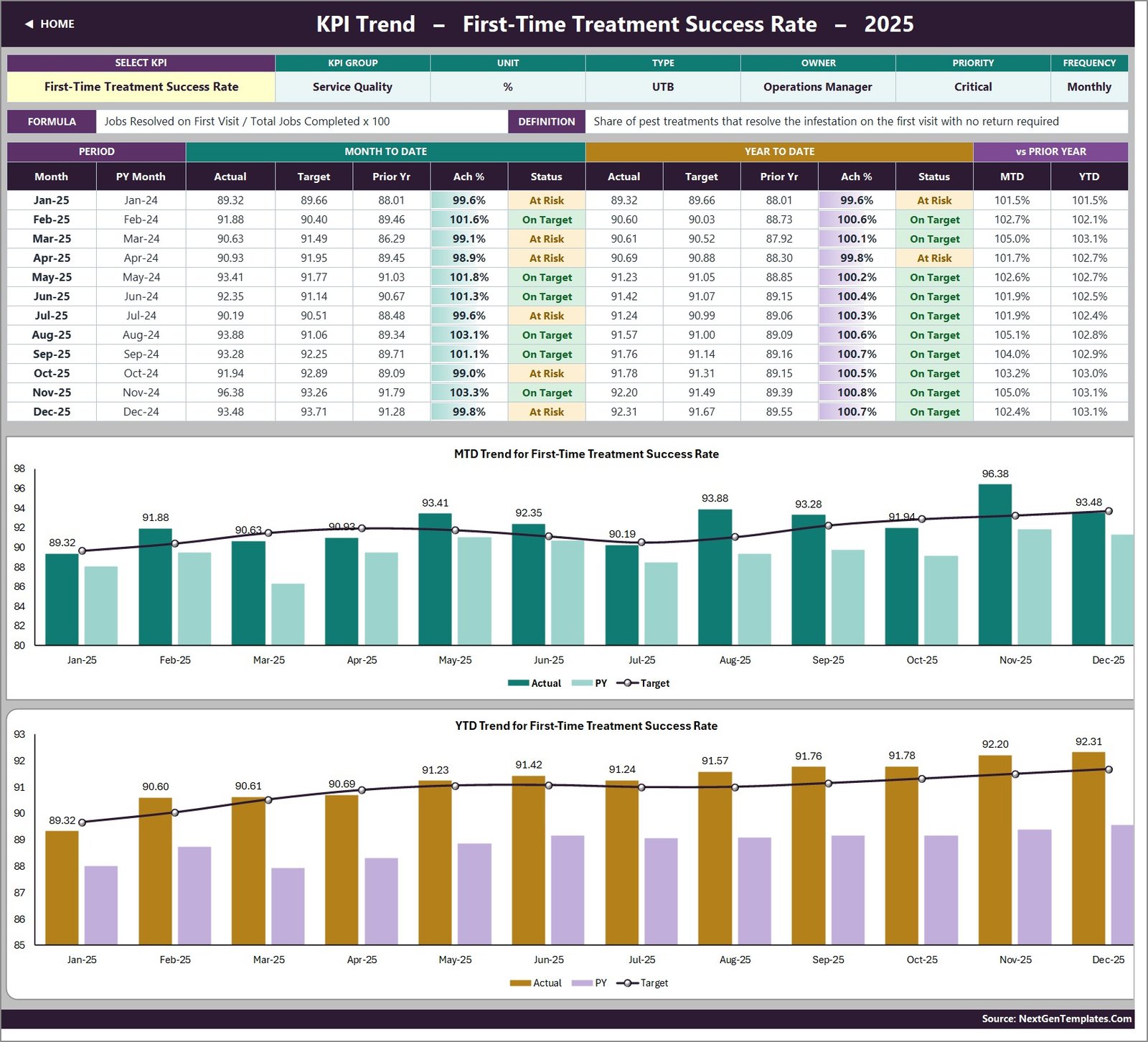Click YTD actual 92.31 in the table

(x=624, y=412)
